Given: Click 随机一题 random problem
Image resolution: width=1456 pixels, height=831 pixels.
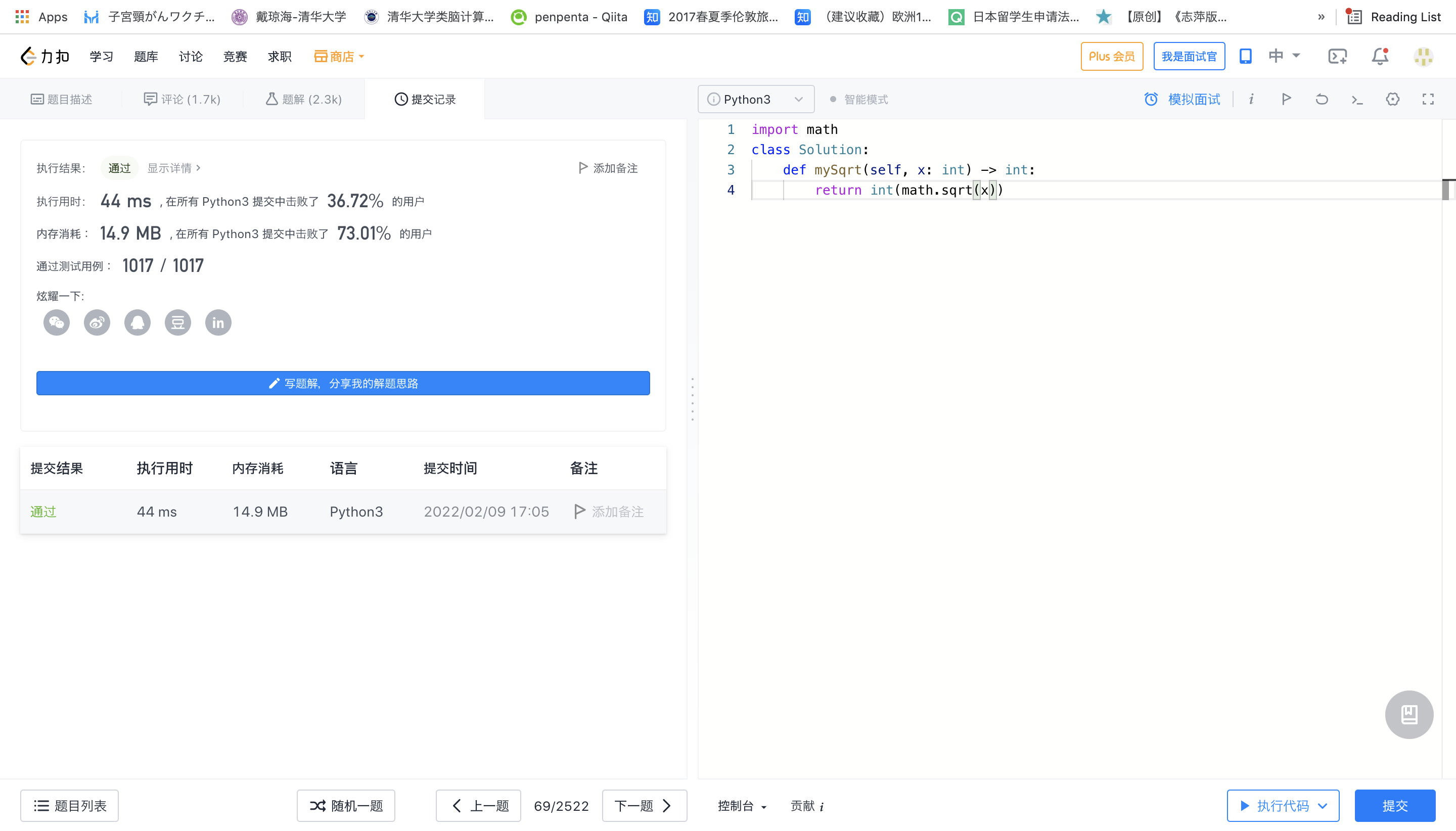Looking at the screenshot, I should tap(346, 806).
